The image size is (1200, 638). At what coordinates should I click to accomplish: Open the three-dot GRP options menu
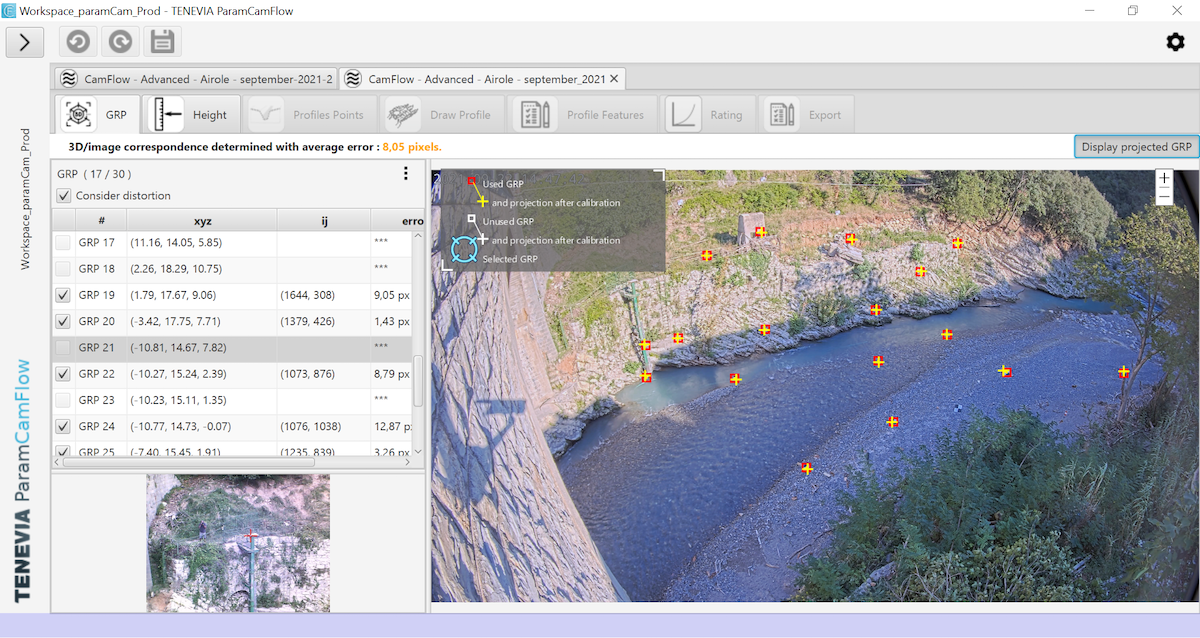click(406, 174)
